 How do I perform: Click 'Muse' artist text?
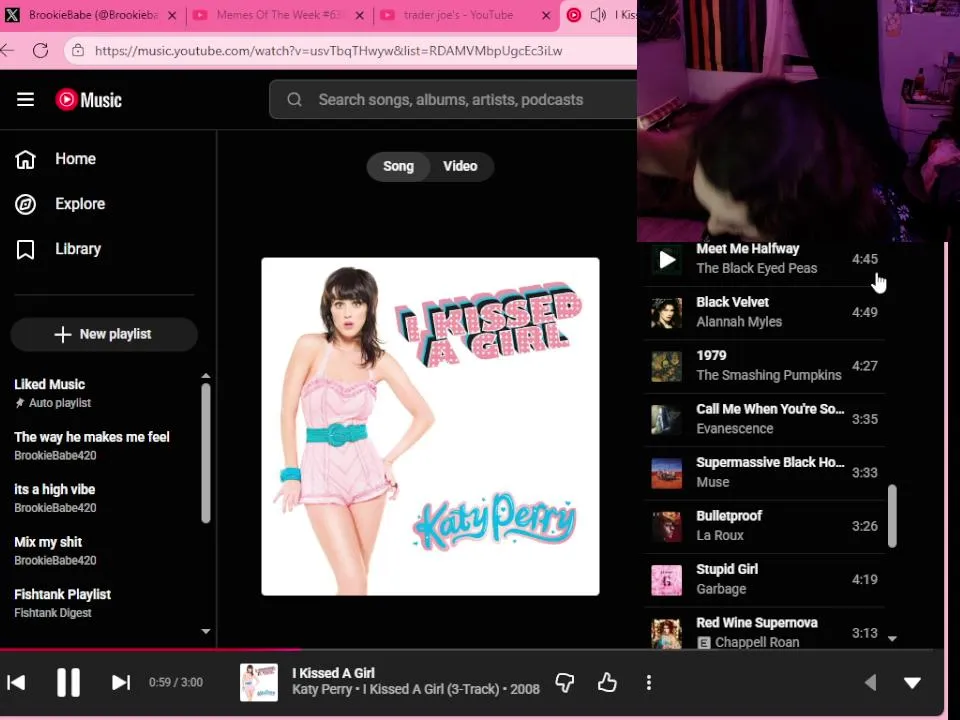click(713, 482)
